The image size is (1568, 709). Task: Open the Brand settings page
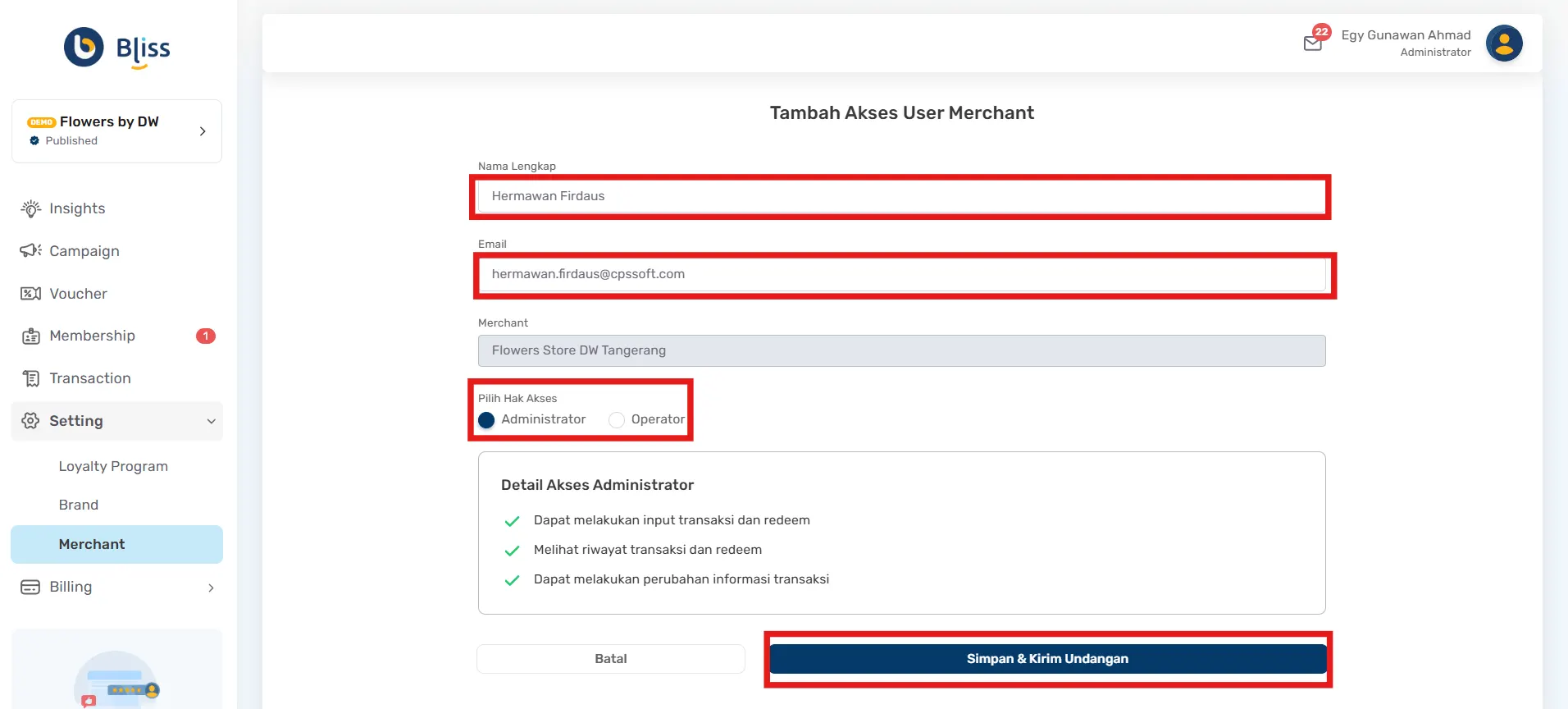point(79,505)
